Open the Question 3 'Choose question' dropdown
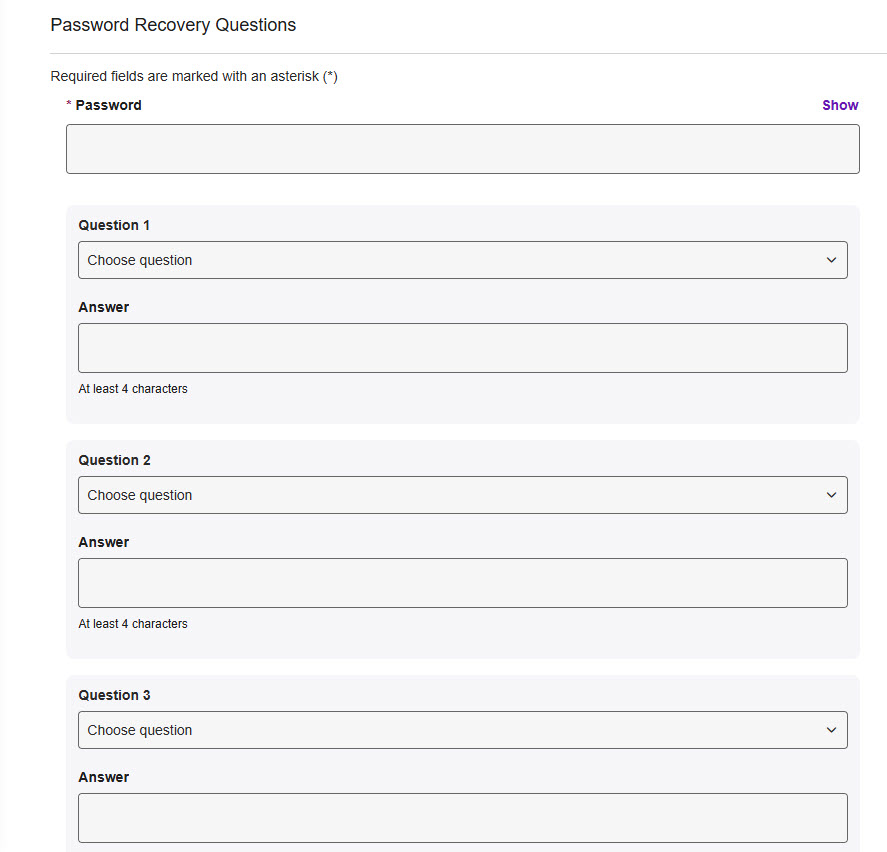The width and height of the screenshot is (887, 852). click(x=463, y=730)
